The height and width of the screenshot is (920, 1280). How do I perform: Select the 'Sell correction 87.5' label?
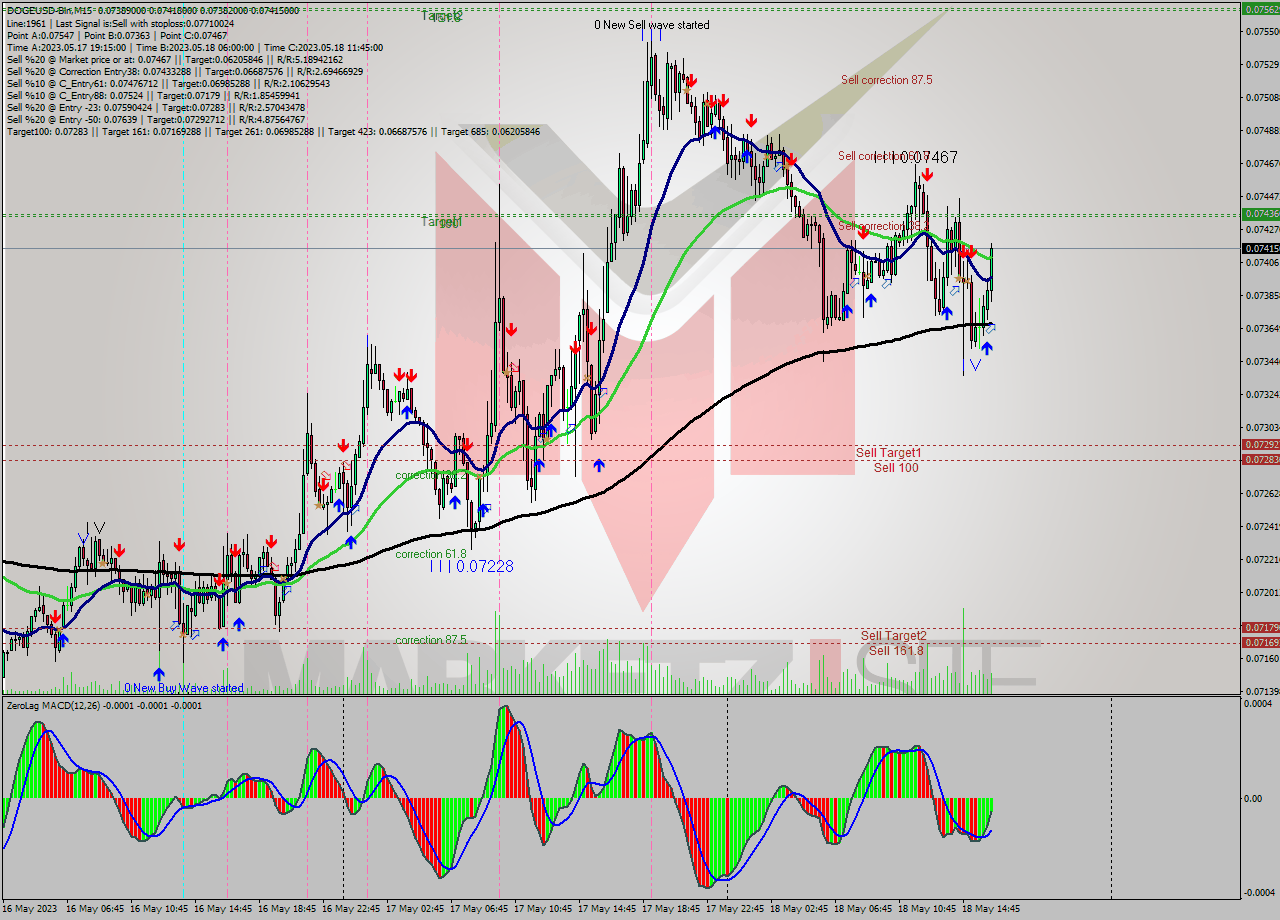887,80
